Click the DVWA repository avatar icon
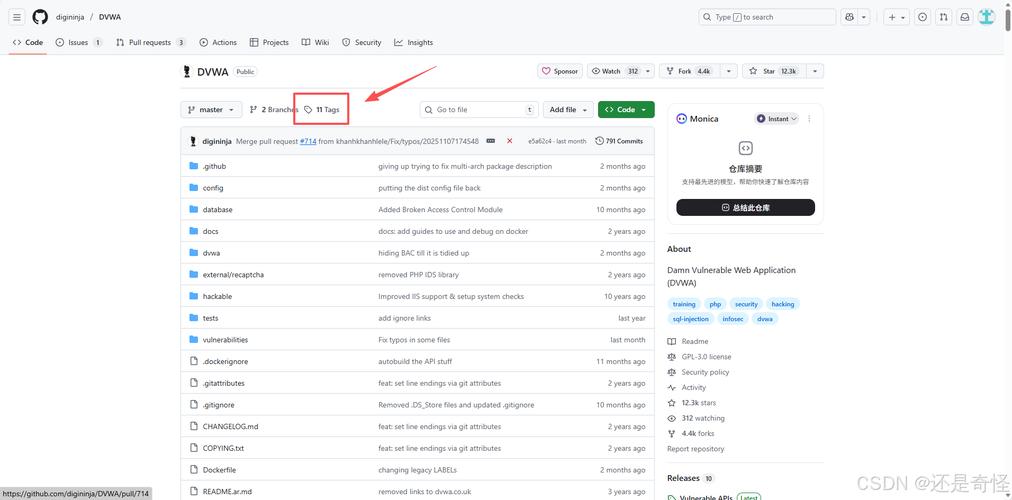 [x=187, y=72]
